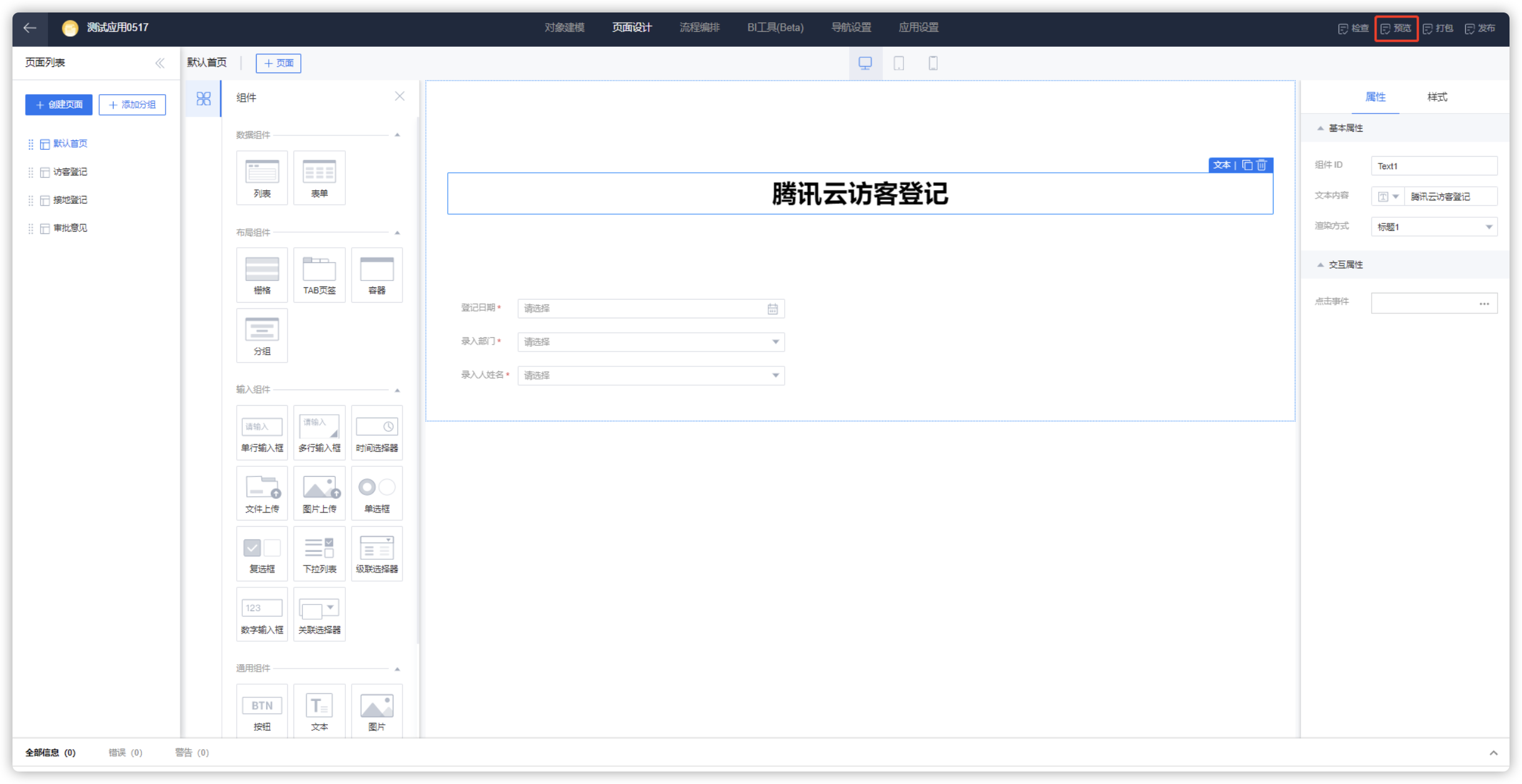
Task: Pick the 文本 text component
Action: [320, 711]
